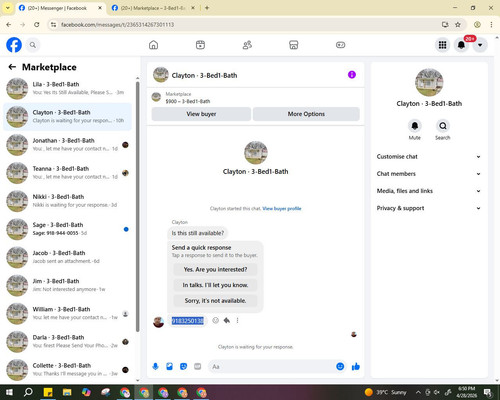Send quick reply Yes. Are you interested?
The image size is (500, 400).
[x=215, y=269]
